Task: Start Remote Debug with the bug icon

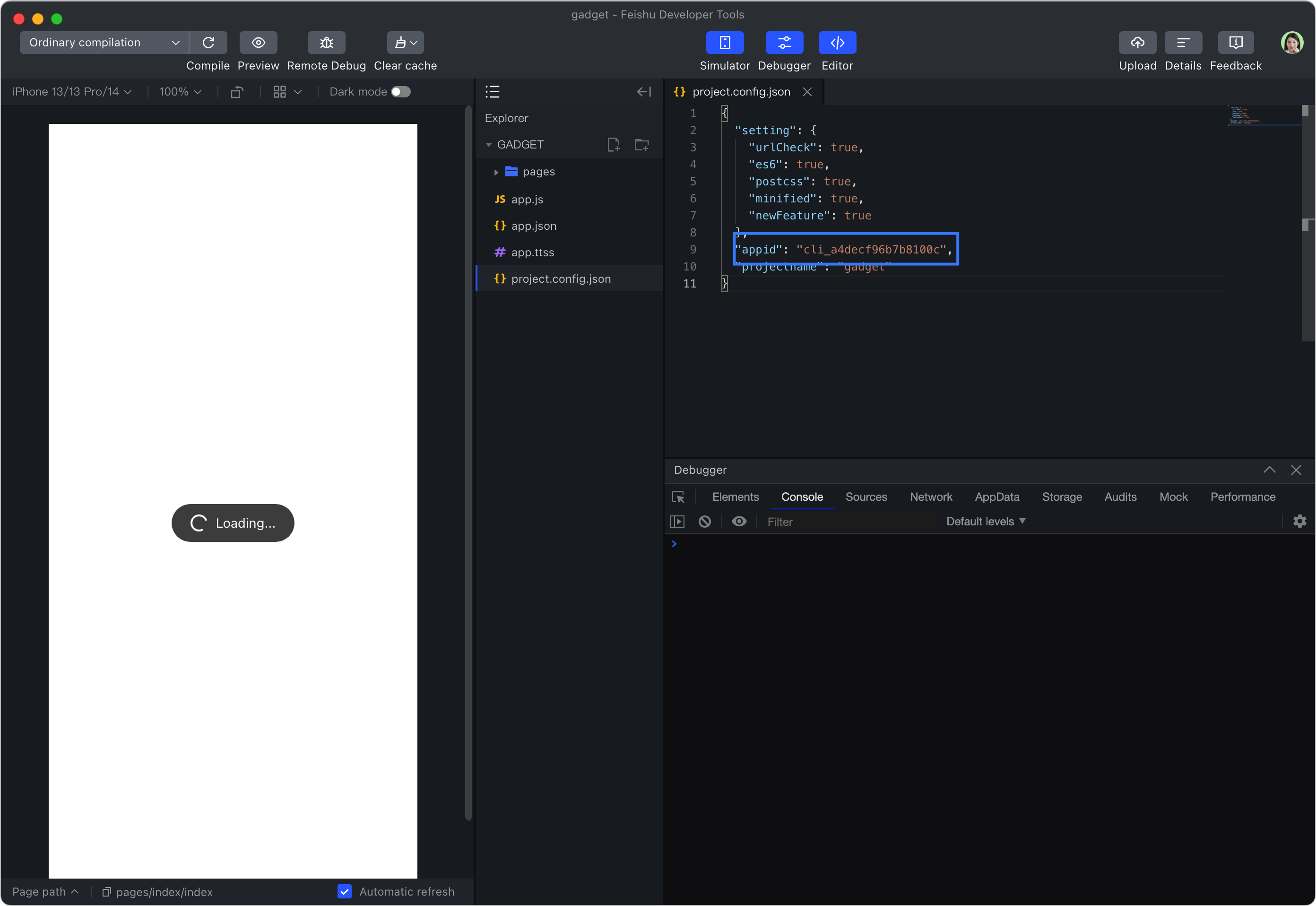Action: [x=326, y=43]
